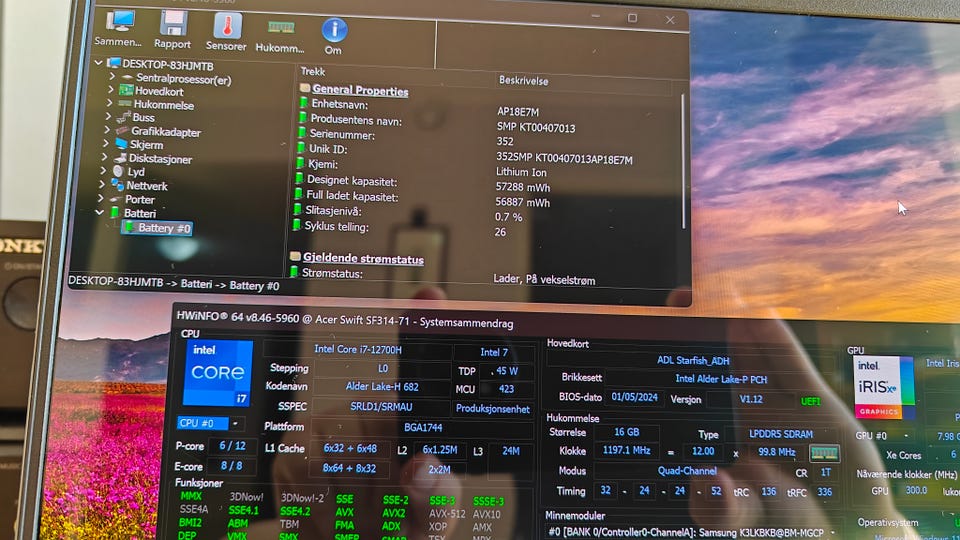Screen dimensions: 960x540
Task: Click the ADL Starfish_ADH motherboard field
Action: tap(693, 360)
